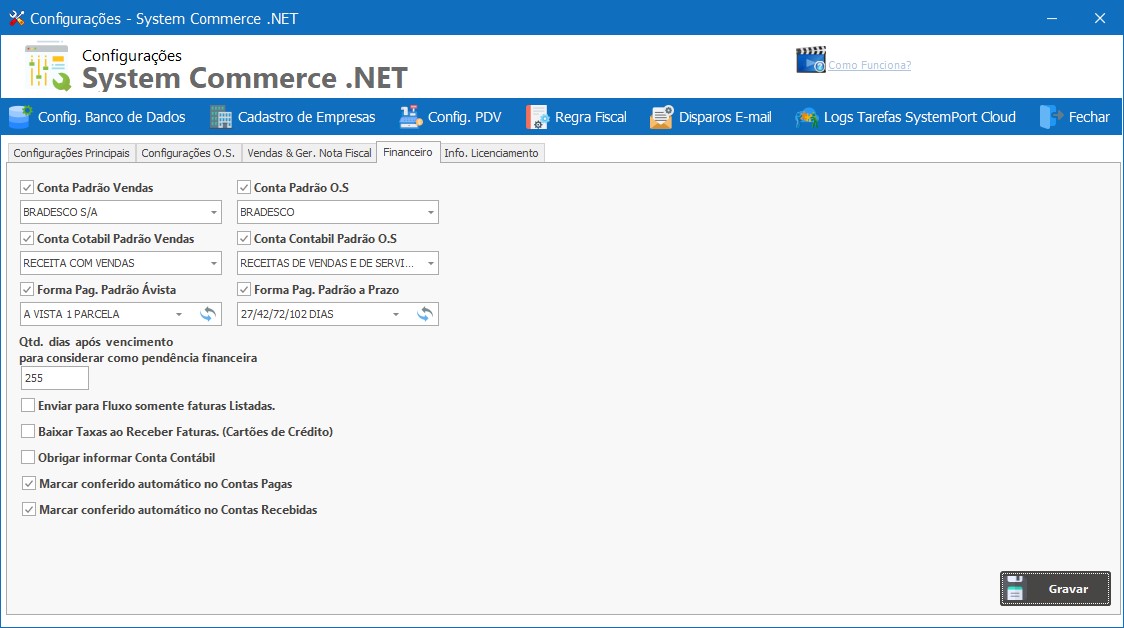The width and height of the screenshot is (1124, 628).
Task: Open Config. PDV cash register icon
Action: [x=411, y=117]
